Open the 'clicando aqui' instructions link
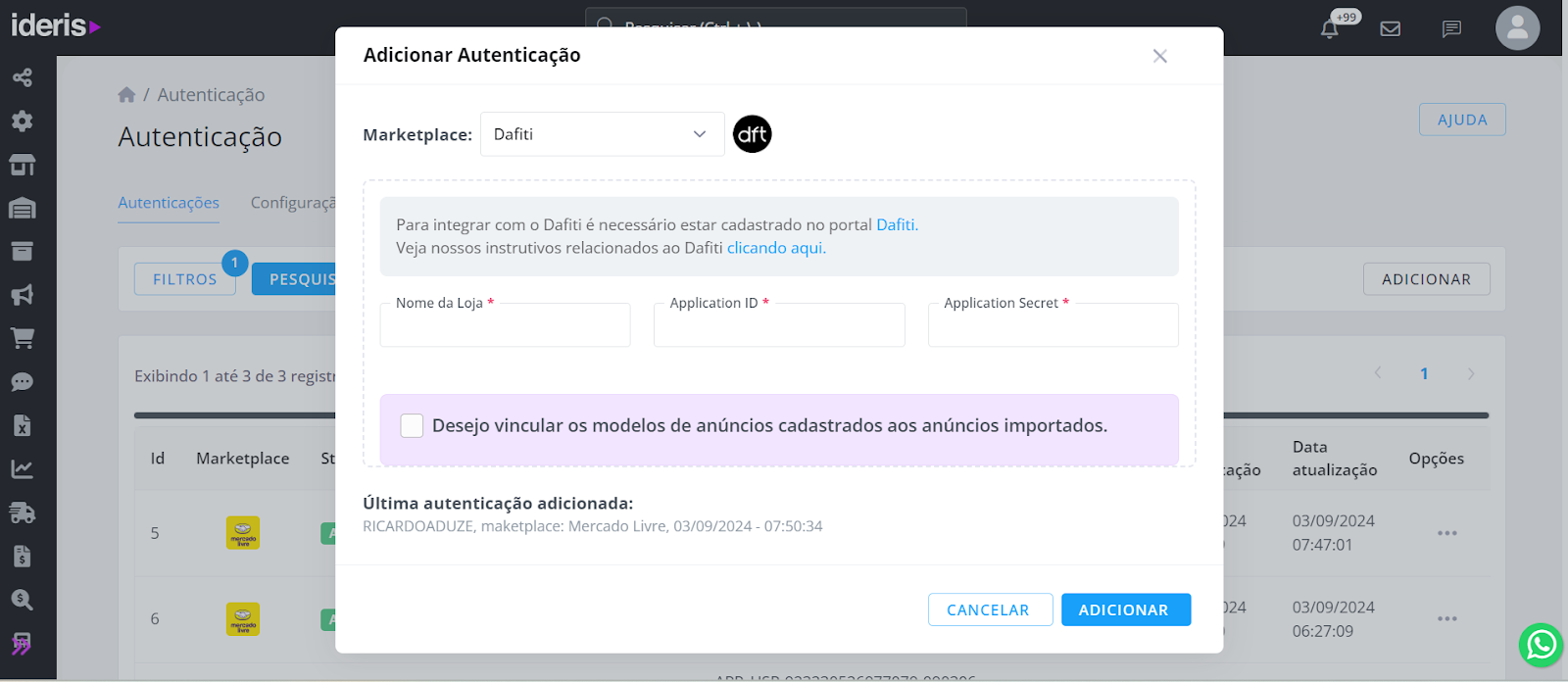 (x=776, y=248)
